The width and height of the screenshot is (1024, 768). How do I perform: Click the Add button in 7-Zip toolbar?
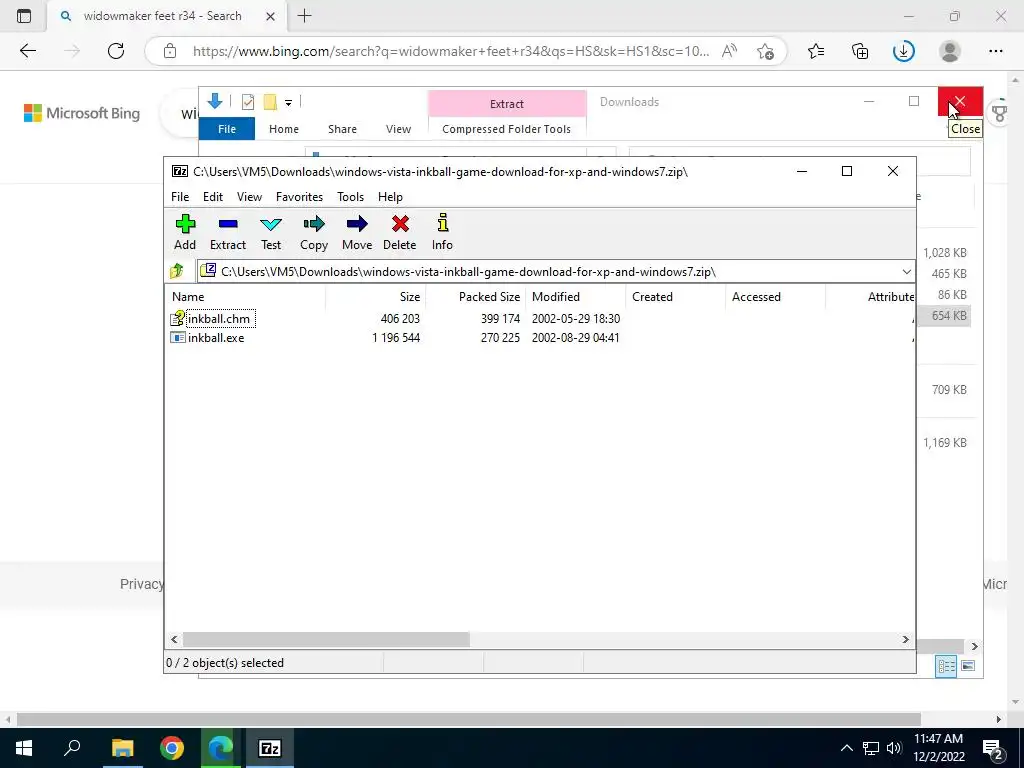click(185, 232)
